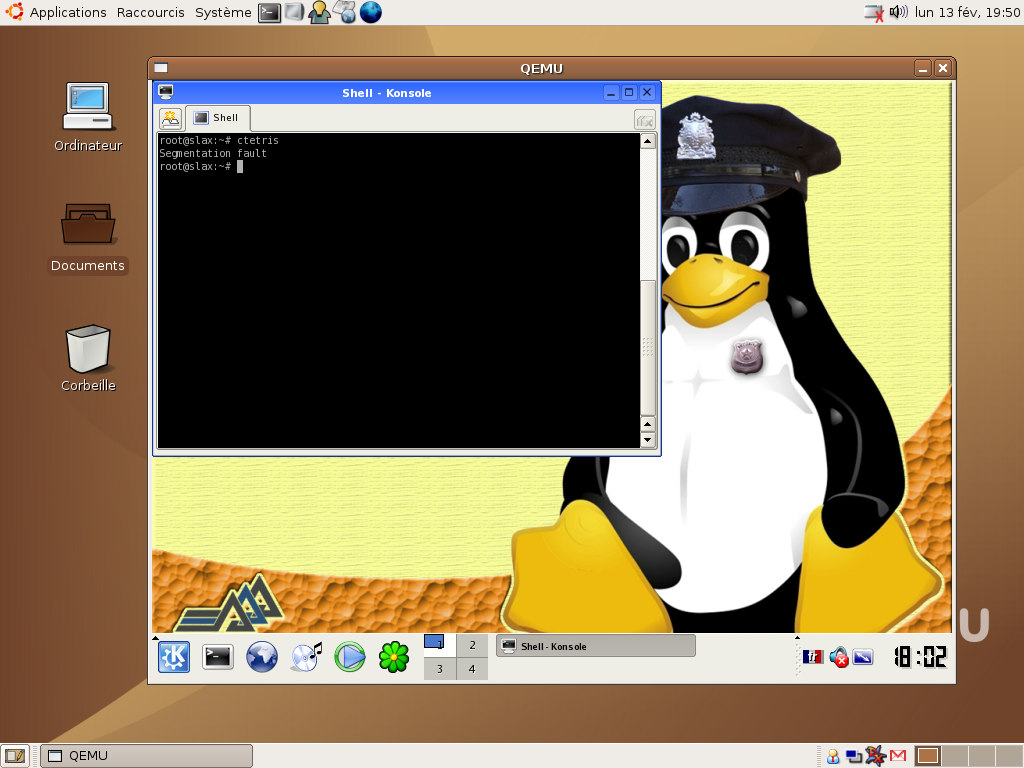Click the Konsole vertical scrollbar handle
This screenshot has height=768, width=1024.
[647, 347]
